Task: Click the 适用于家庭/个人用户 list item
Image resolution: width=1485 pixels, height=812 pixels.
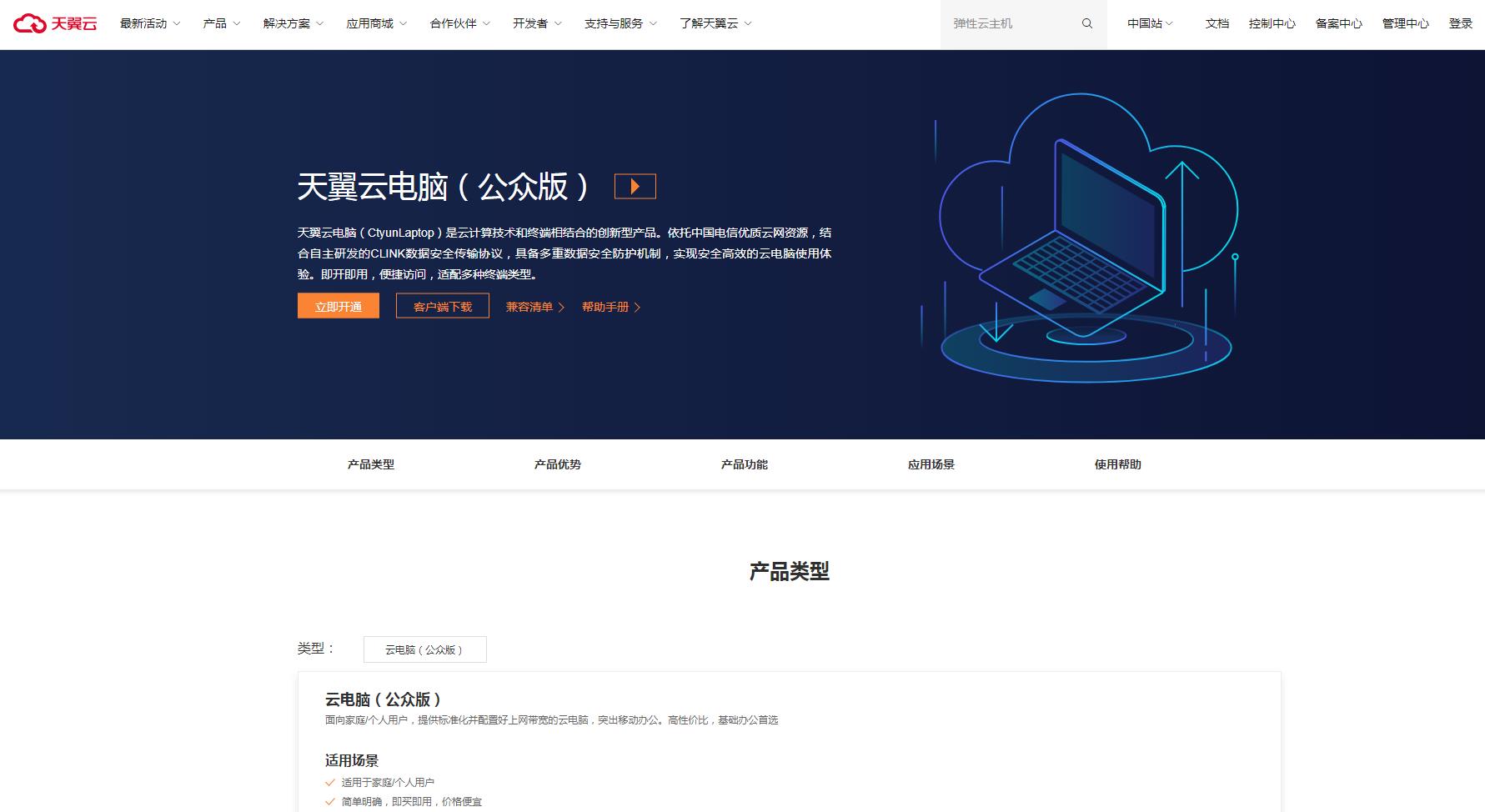Action: (388, 782)
